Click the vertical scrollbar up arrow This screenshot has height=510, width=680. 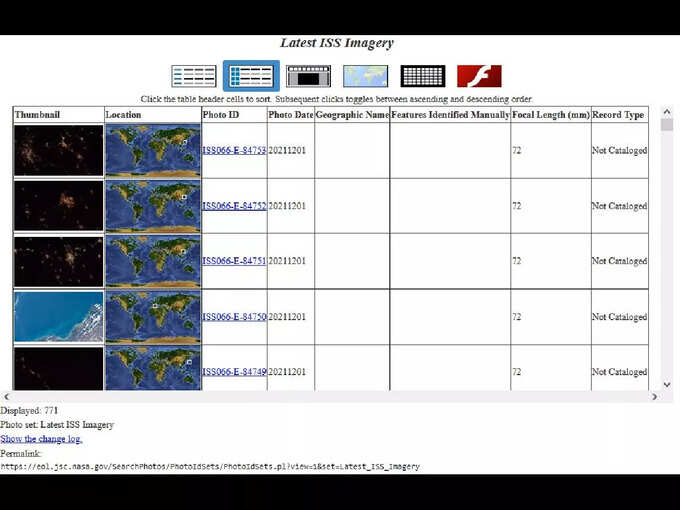coord(667,112)
